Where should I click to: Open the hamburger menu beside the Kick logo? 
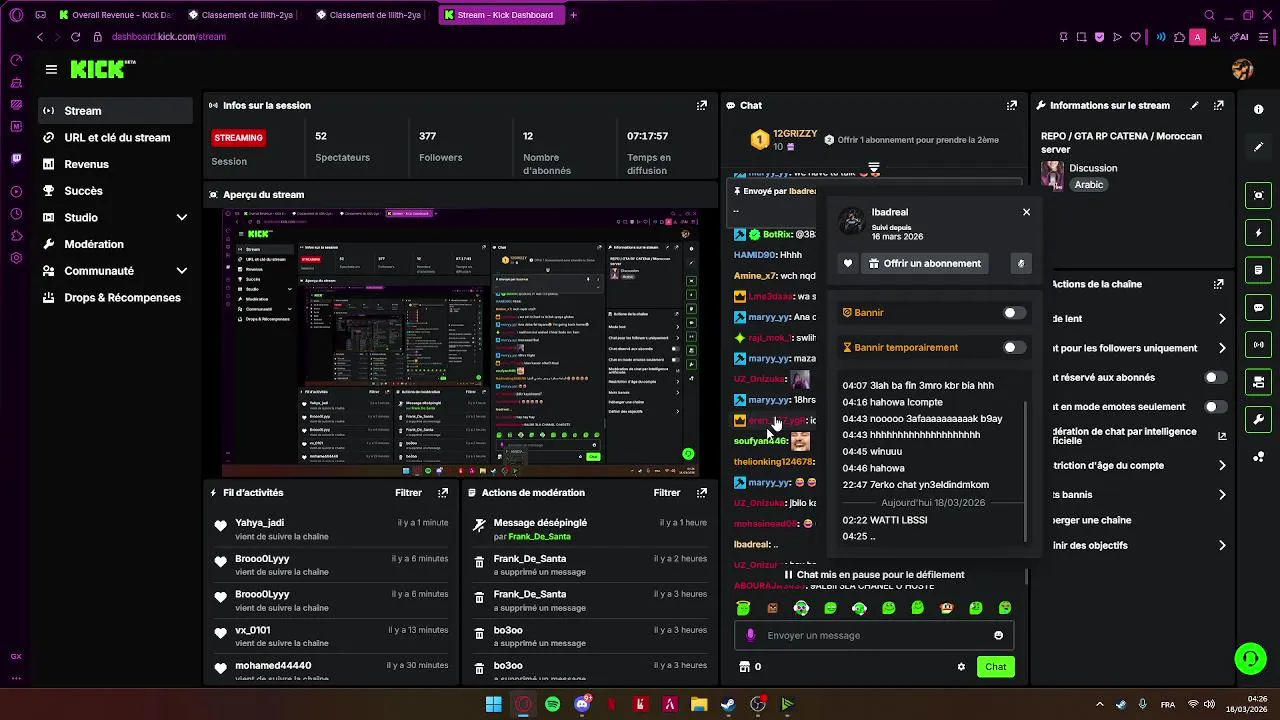51,69
